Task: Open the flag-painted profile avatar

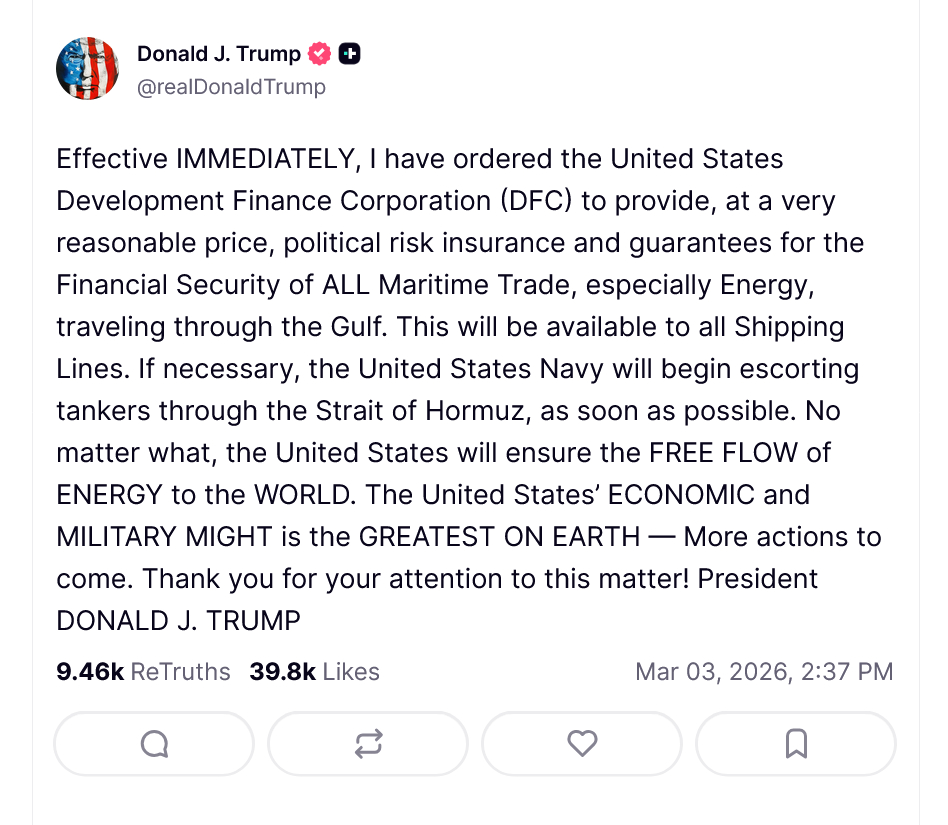Action: click(x=87, y=69)
